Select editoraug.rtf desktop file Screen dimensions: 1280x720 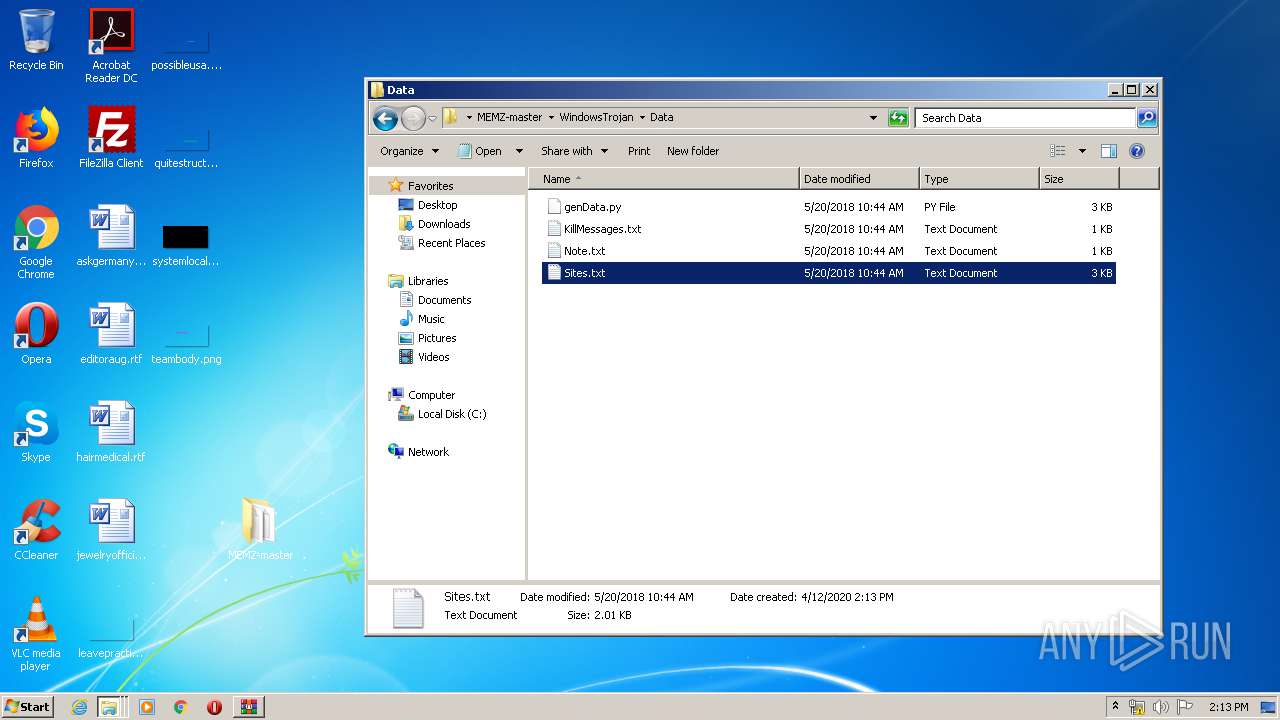point(111,334)
